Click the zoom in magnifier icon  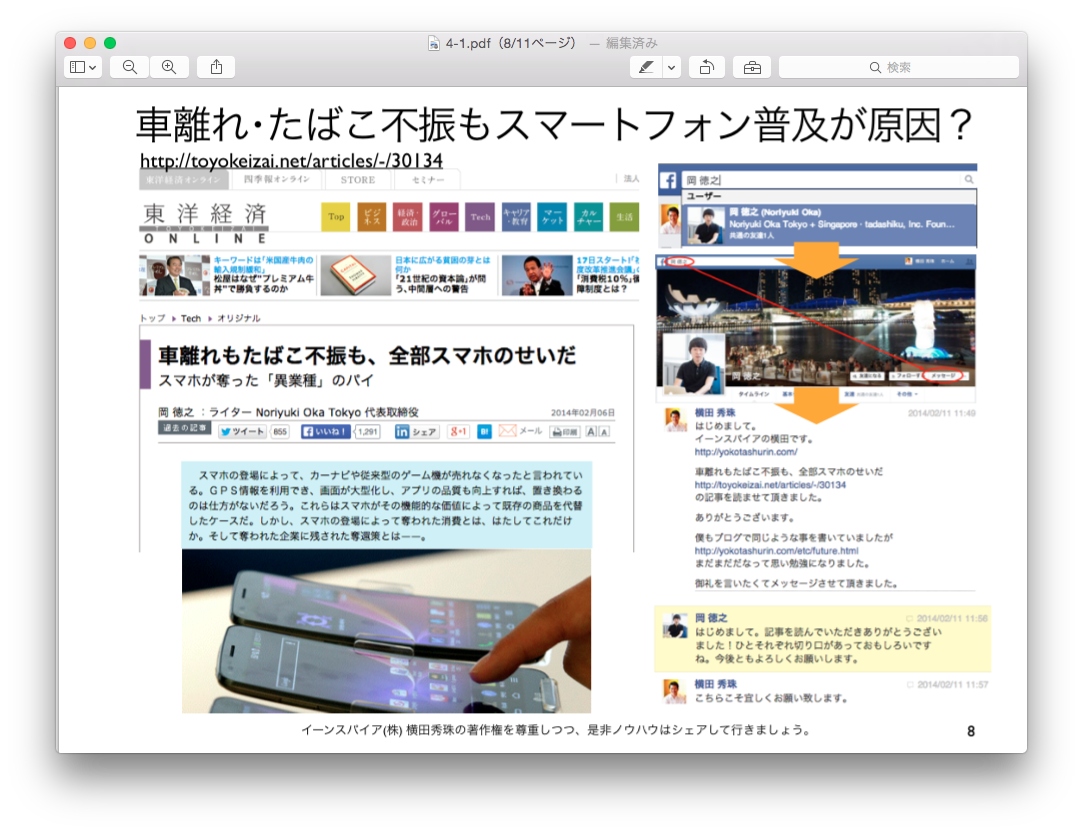point(169,67)
